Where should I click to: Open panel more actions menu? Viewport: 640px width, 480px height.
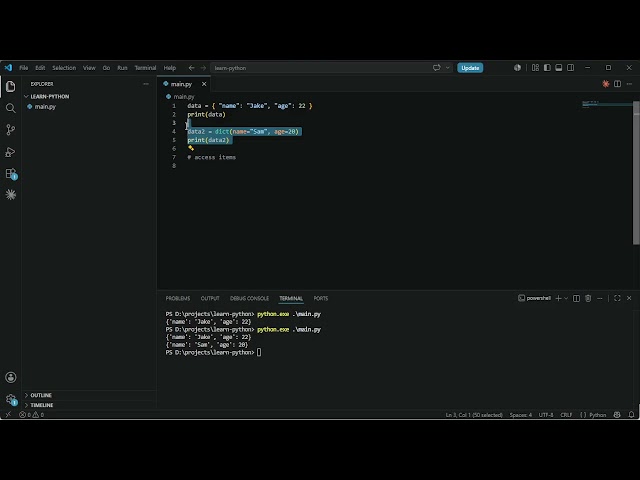click(x=600, y=298)
